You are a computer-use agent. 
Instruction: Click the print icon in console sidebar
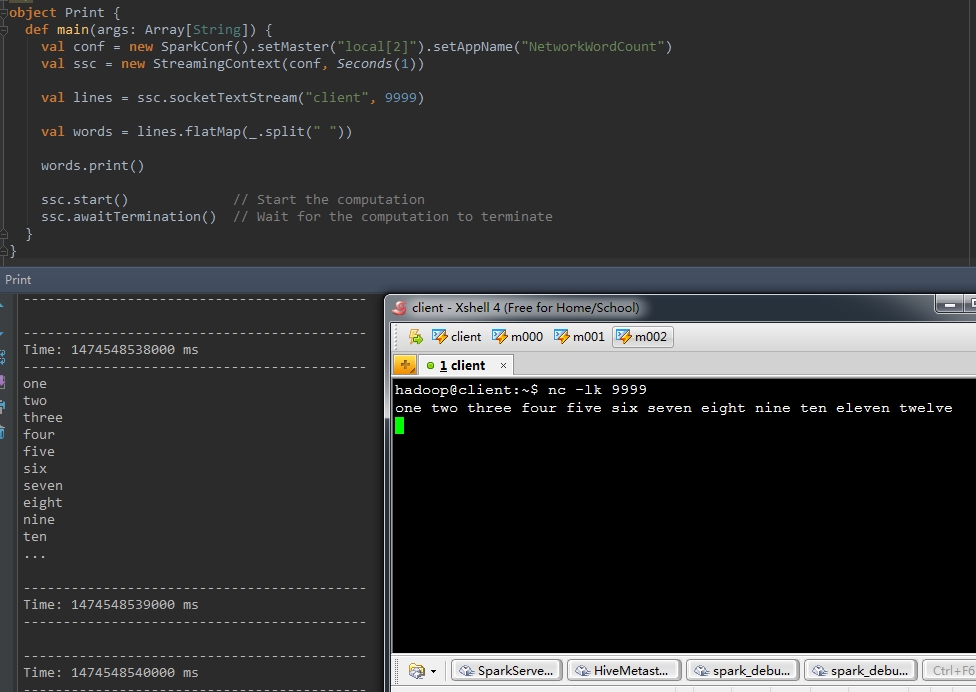(x=2, y=406)
